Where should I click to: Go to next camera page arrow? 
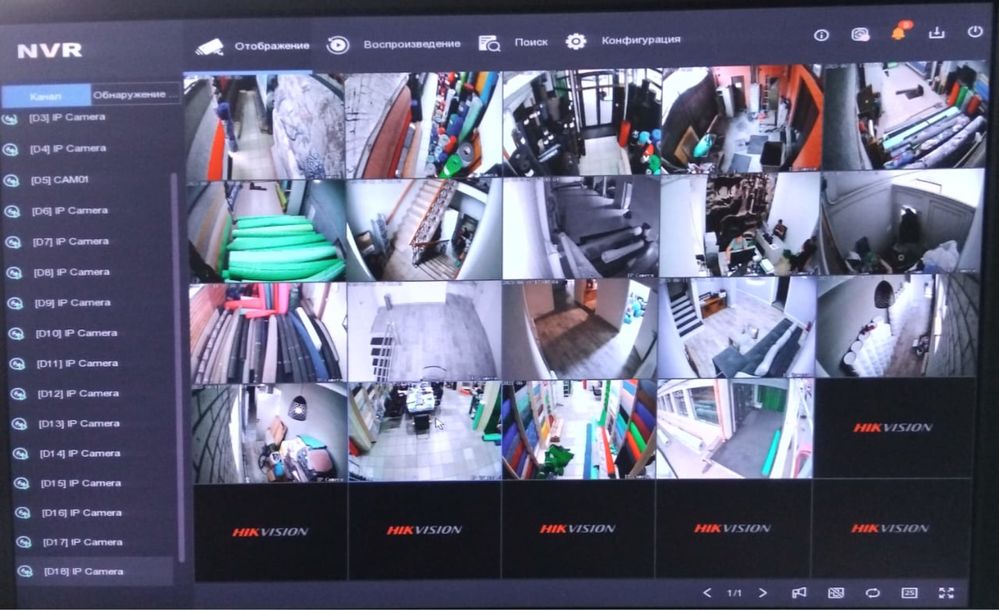coord(763,593)
